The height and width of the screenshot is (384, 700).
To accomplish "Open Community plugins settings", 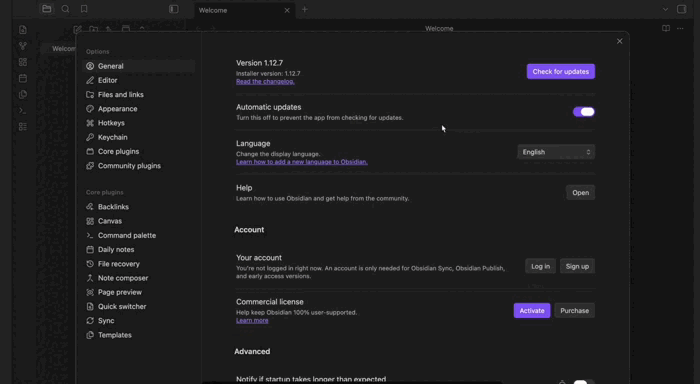I will [138, 166].
